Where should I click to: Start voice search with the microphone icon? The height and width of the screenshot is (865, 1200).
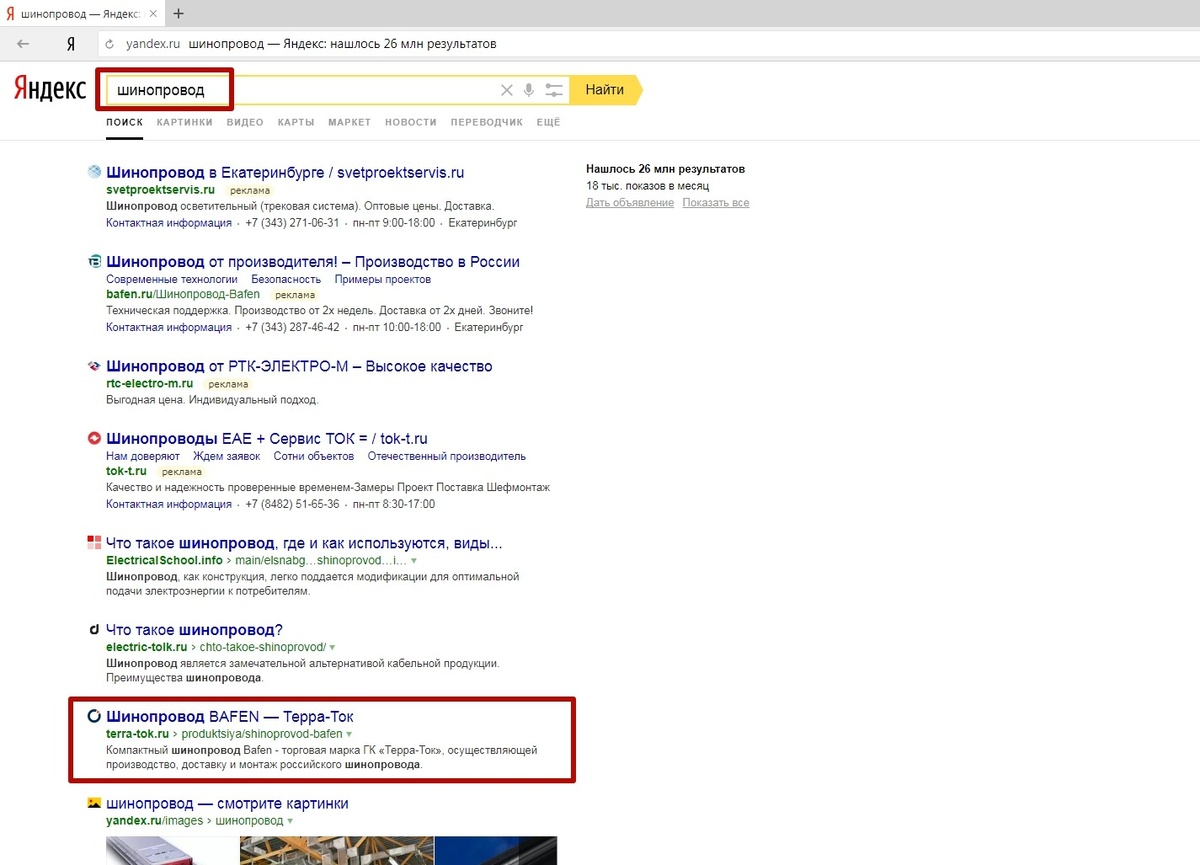click(x=529, y=90)
